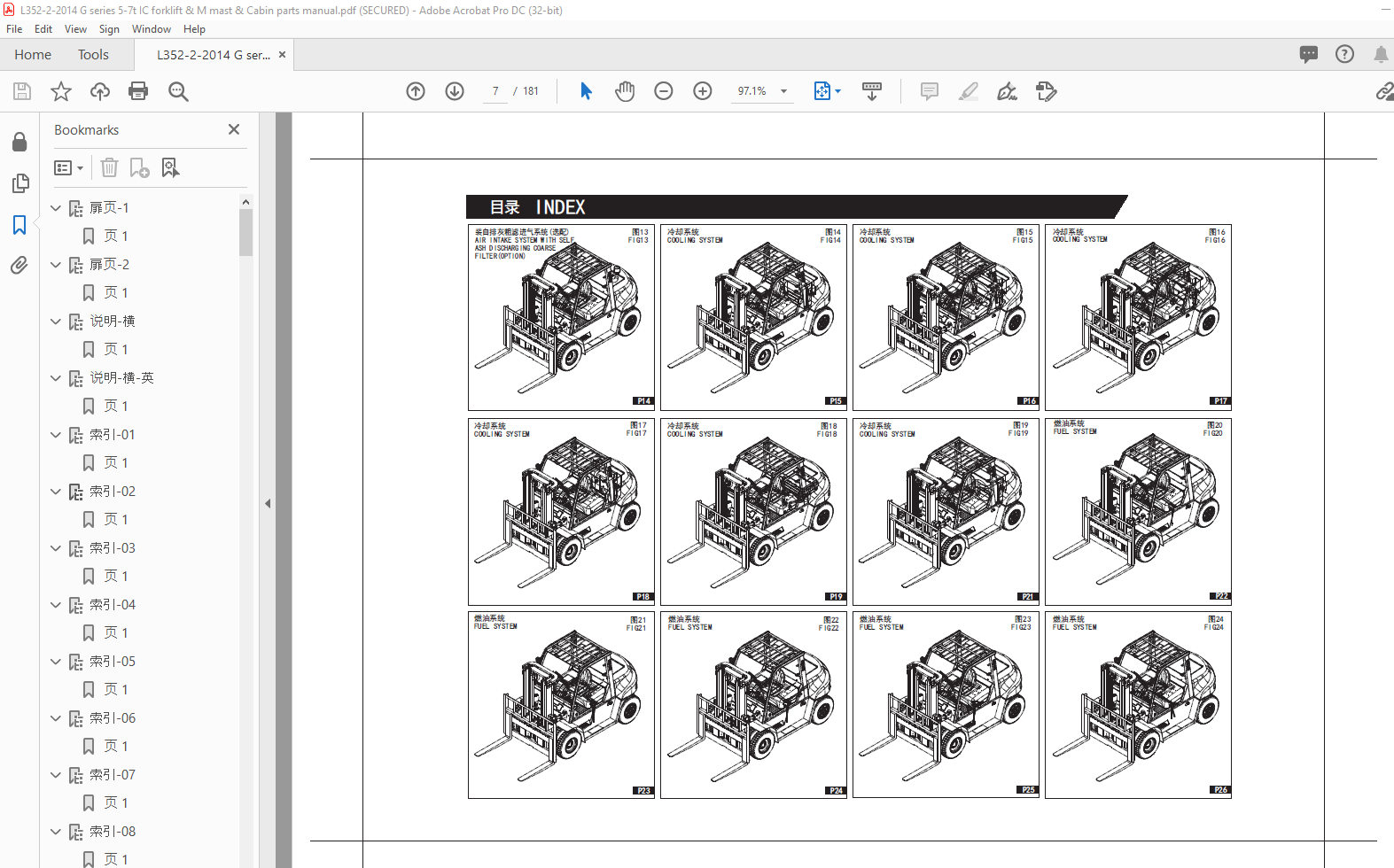Collapse the 索引-01 bookmark
The image size is (1394, 868).
(x=56, y=435)
